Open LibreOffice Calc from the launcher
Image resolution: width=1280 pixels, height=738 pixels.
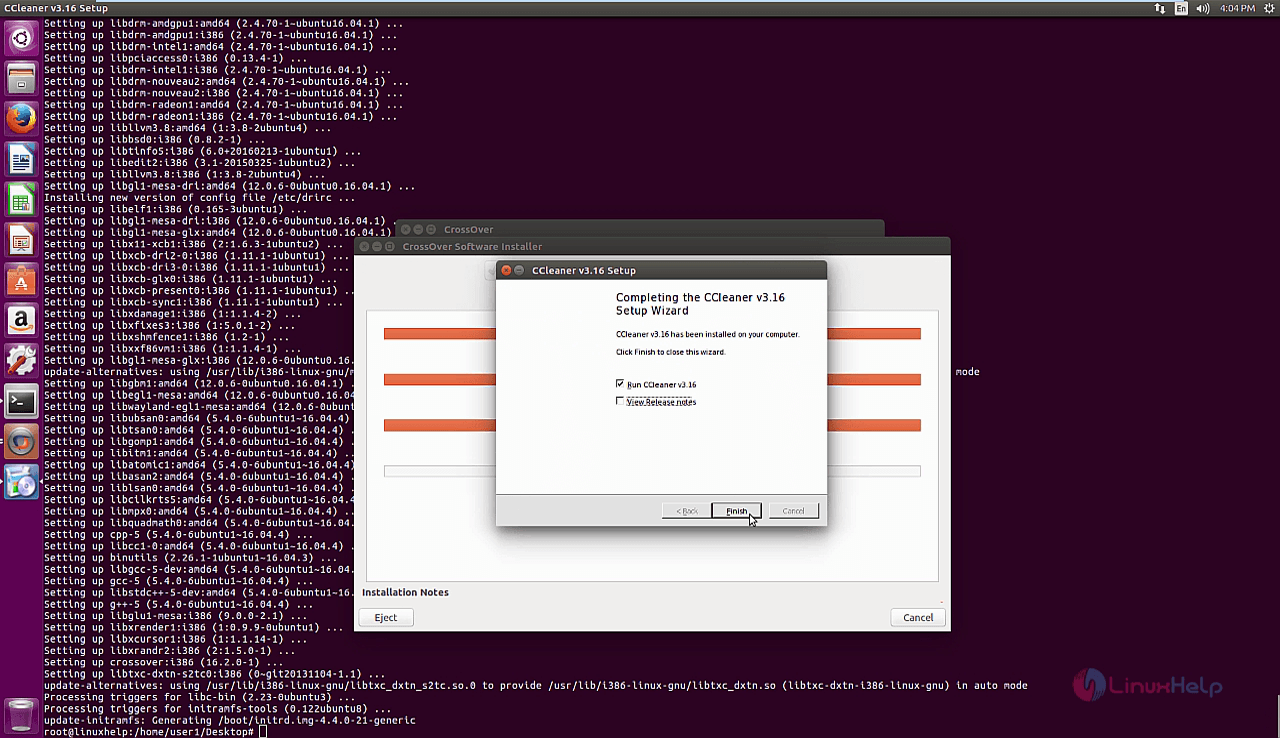pyautogui.click(x=22, y=200)
